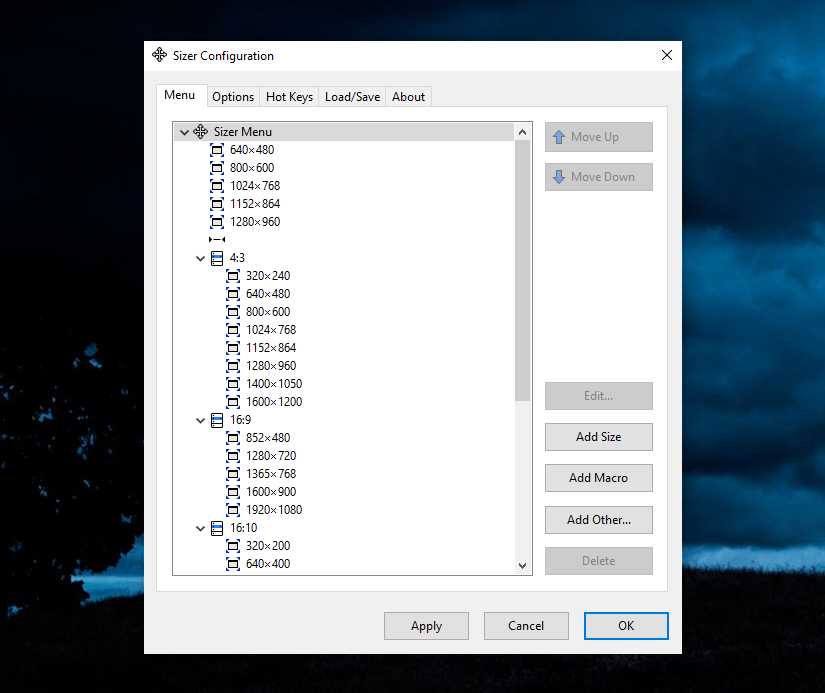This screenshot has width=825, height=693.
Task: Select the separator item below top-level 1280×960
Action: pos(217,239)
